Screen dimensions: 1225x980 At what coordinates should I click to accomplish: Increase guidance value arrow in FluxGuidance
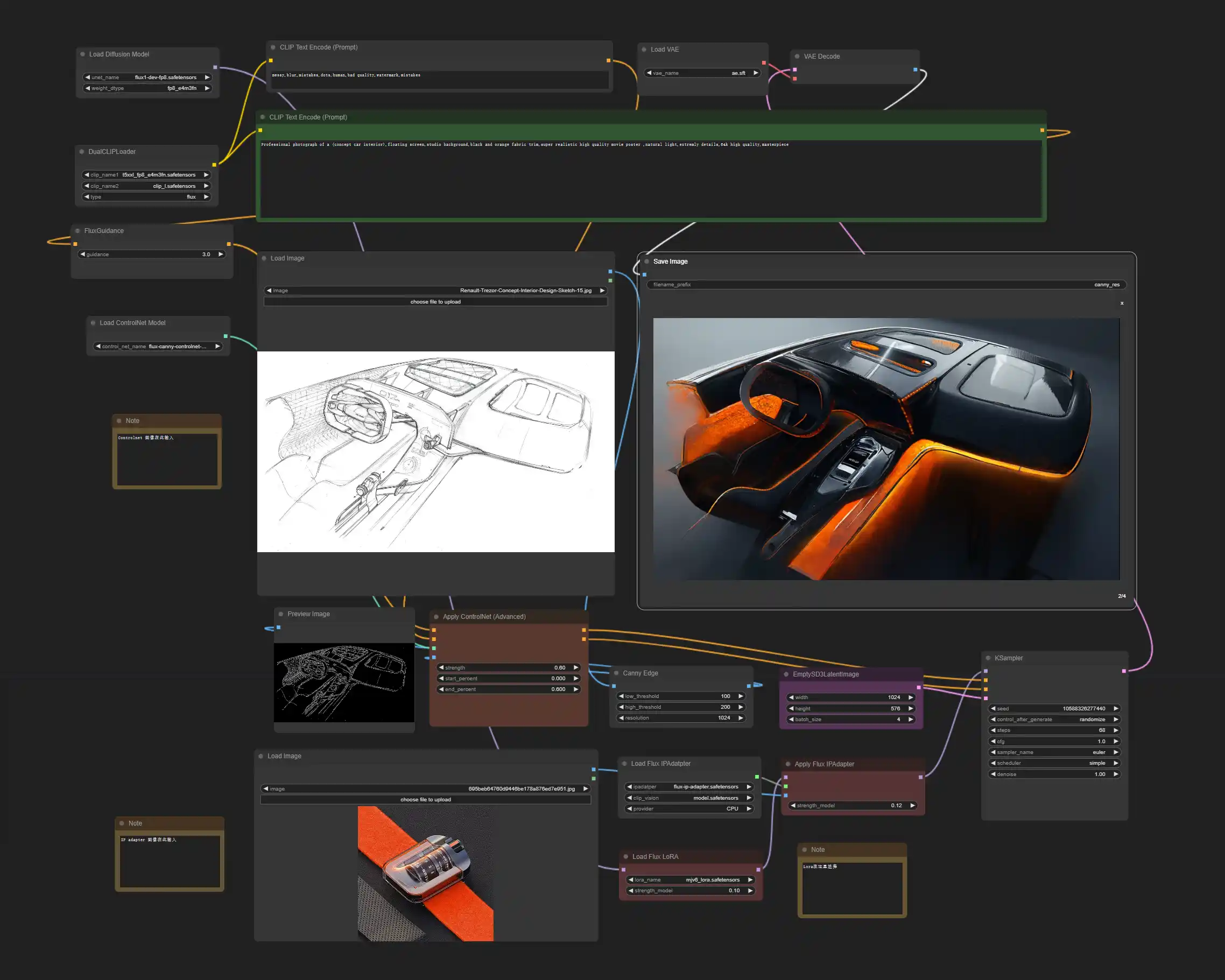coord(221,254)
